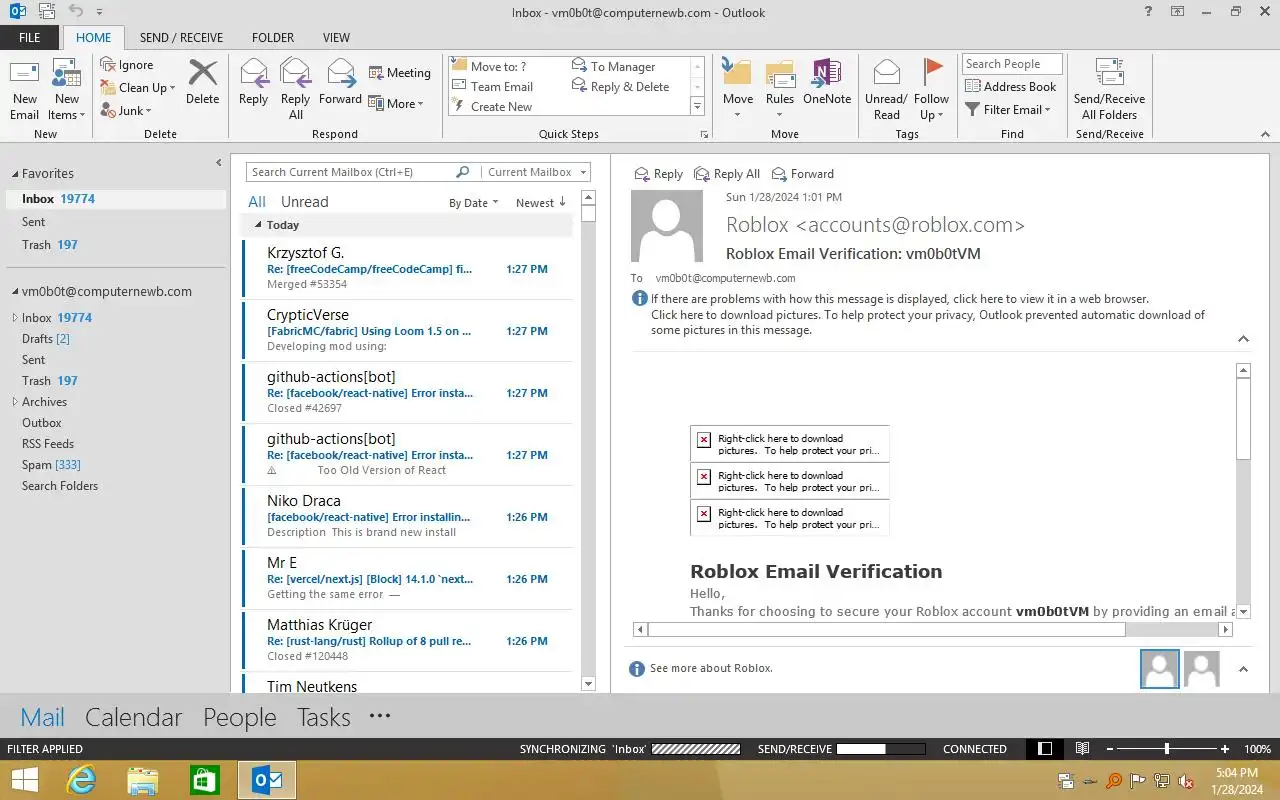Open the New Items menu
The width and height of the screenshot is (1280, 800).
66,90
